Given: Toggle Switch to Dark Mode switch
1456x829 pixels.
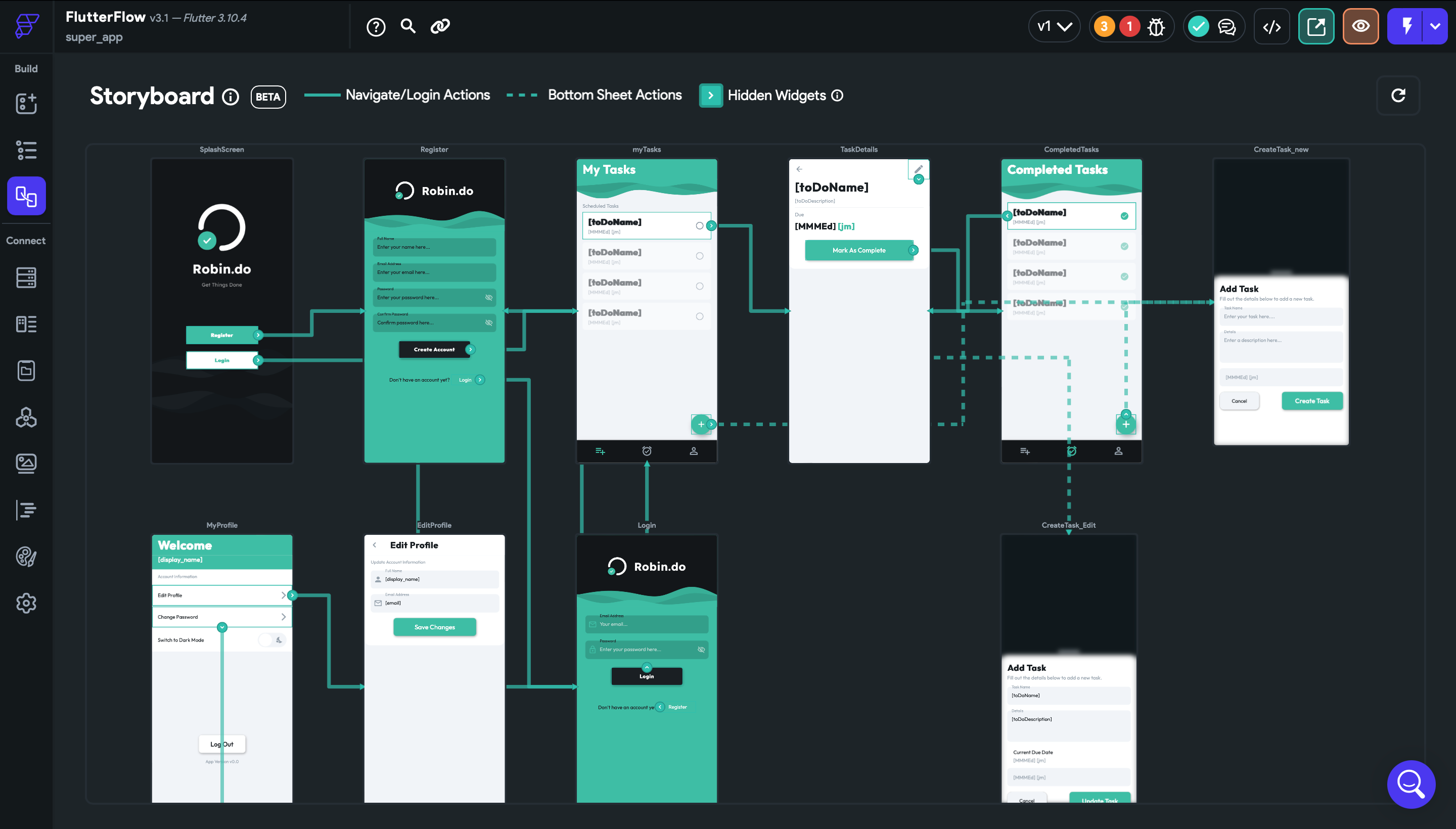Looking at the screenshot, I should point(272,640).
